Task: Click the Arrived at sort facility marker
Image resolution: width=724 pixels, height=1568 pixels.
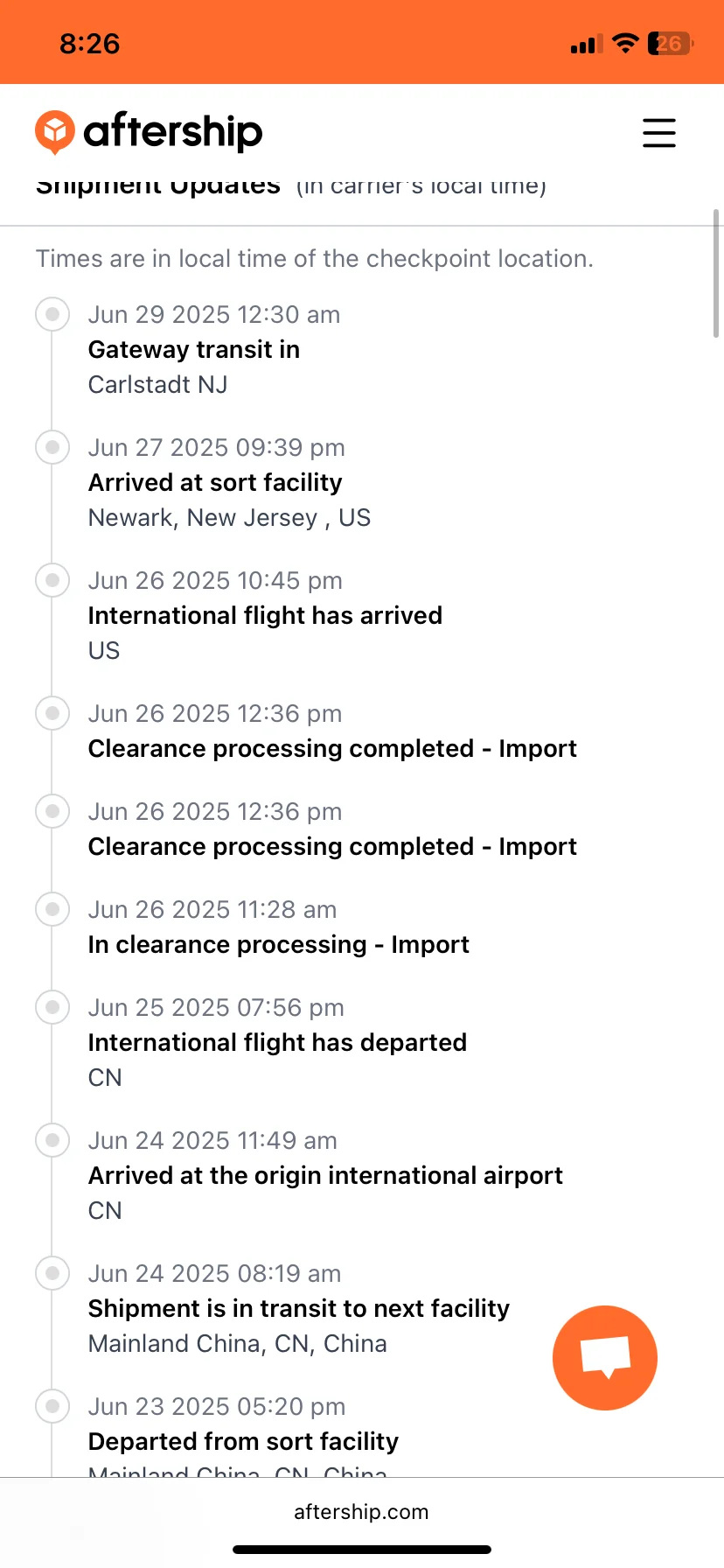Action: (52, 447)
